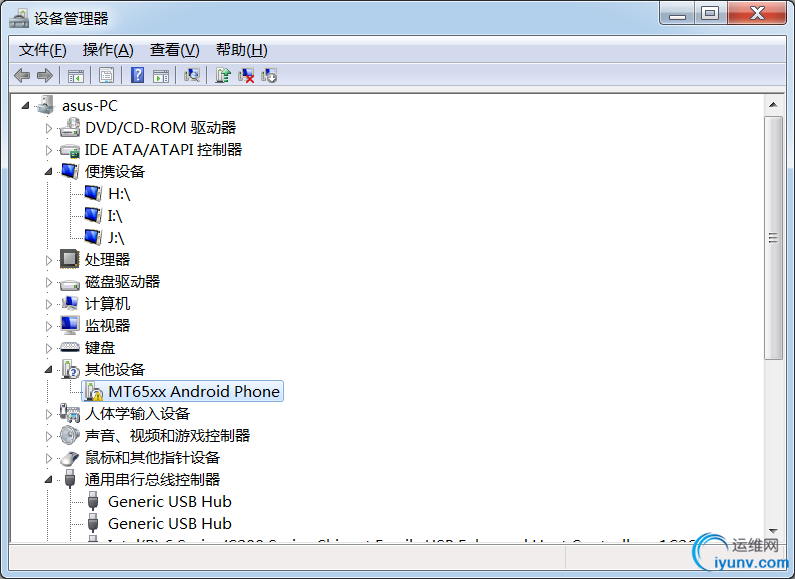The height and width of the screenshot is (579, 795).
Task: Click the 声音、视频和游戏控制器 speaker icon
Action: click(69, 435)
